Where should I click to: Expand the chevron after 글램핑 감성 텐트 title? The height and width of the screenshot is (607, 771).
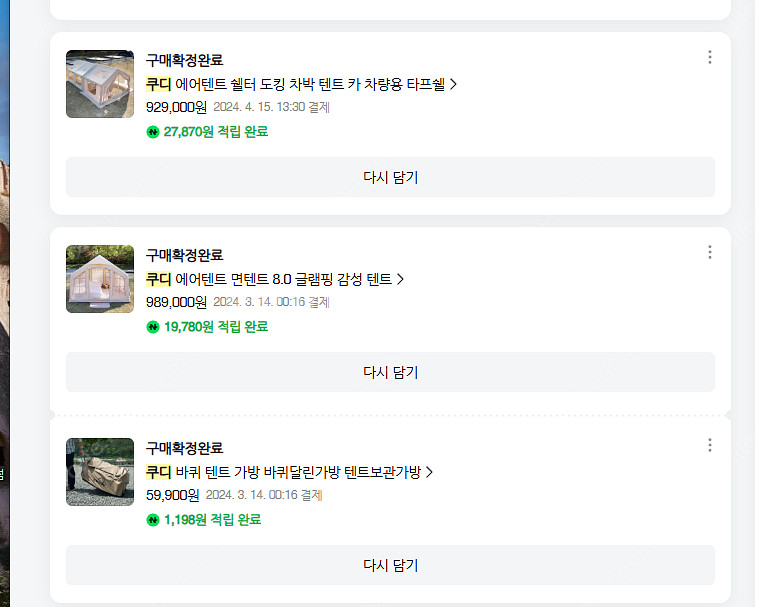click(x=401, y=279)
